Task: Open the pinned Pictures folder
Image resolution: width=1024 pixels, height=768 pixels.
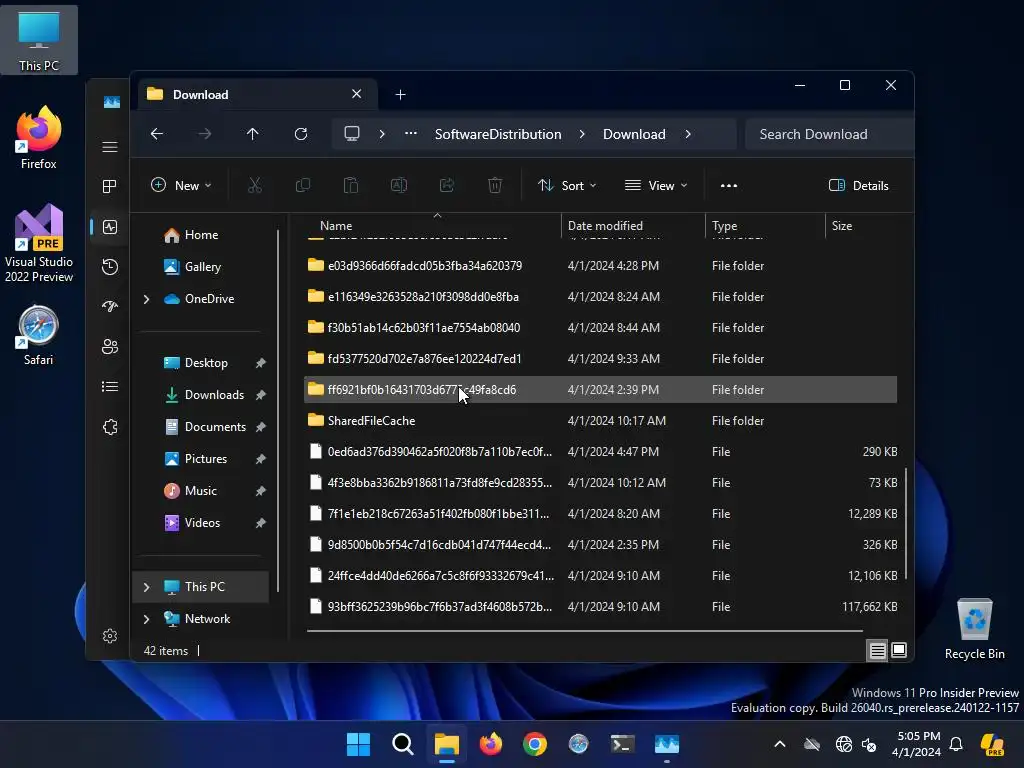Action: [206, 459]
